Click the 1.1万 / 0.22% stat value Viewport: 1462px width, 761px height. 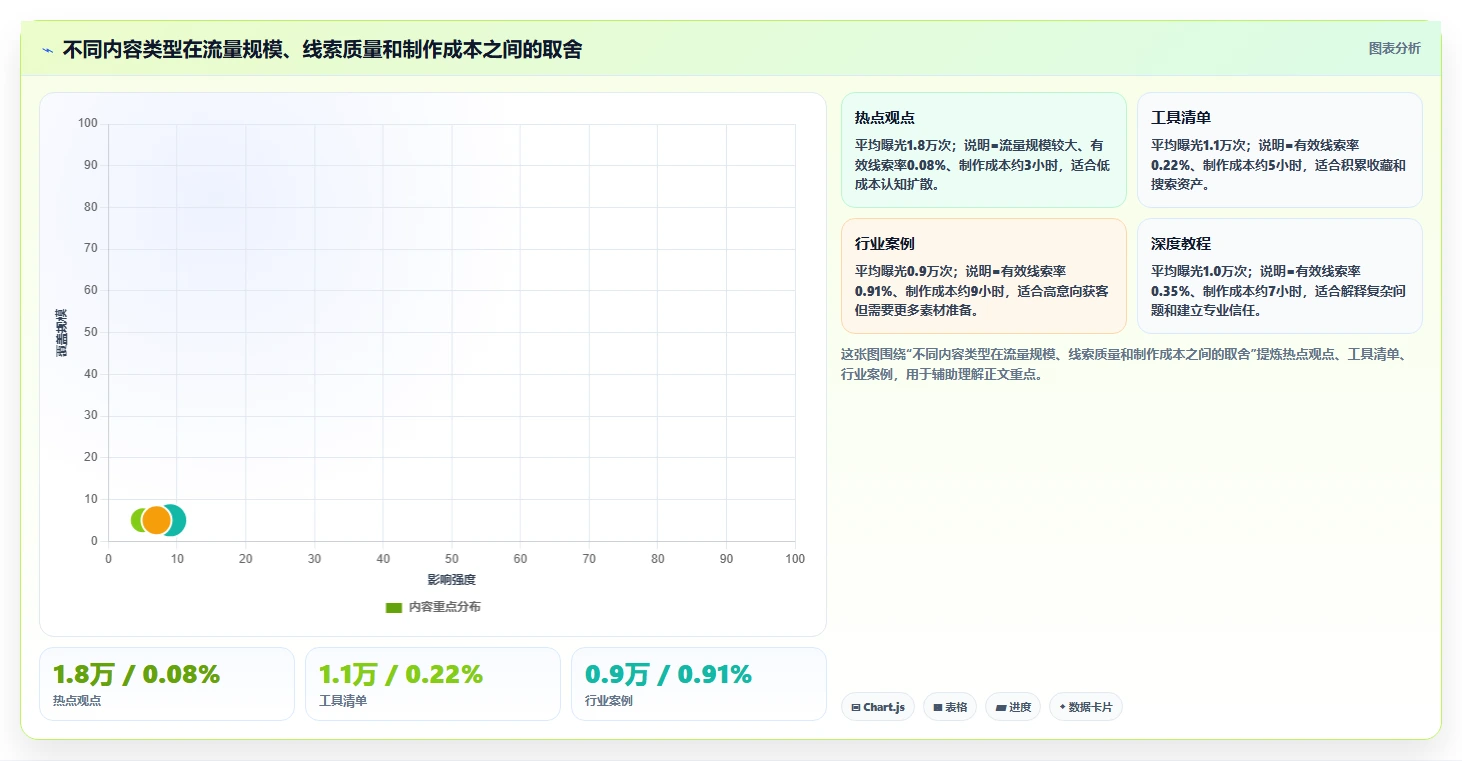point(401,675)
